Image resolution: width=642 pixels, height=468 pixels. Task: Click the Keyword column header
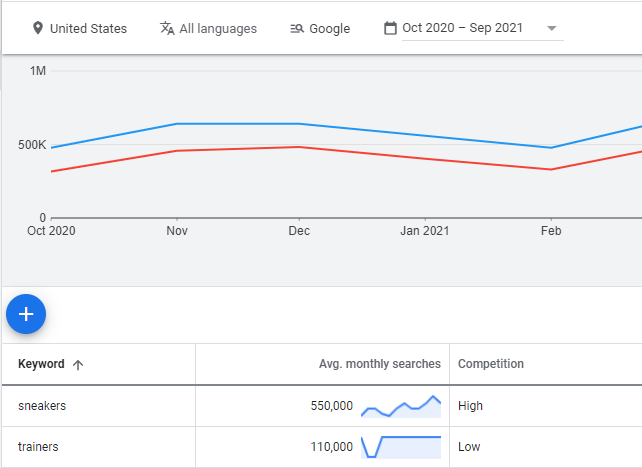tap(41, 364)
